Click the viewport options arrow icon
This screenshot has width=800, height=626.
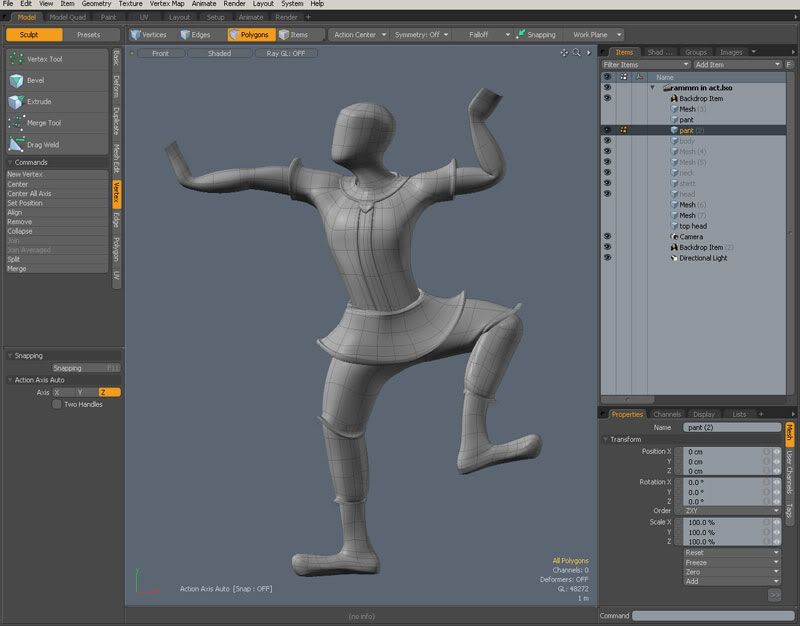pos(588,53)
